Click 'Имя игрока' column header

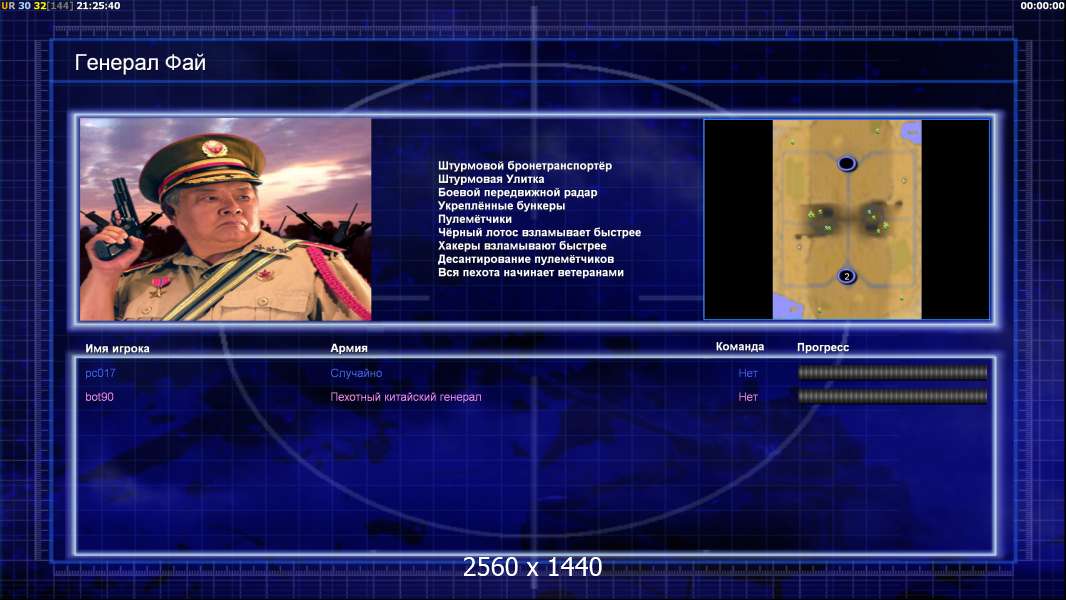pos(117,349)
